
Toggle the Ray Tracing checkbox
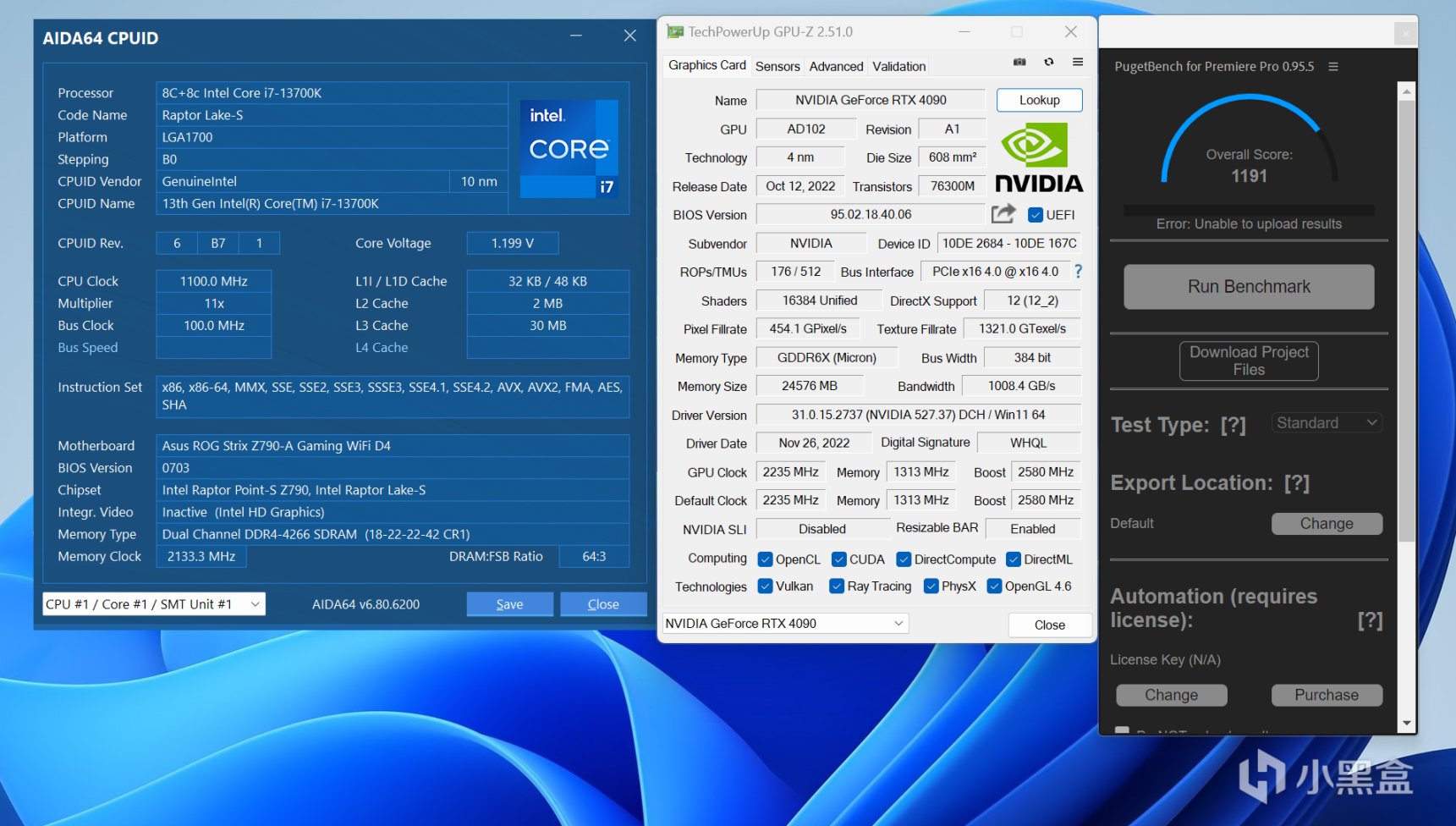coord(837,586)
